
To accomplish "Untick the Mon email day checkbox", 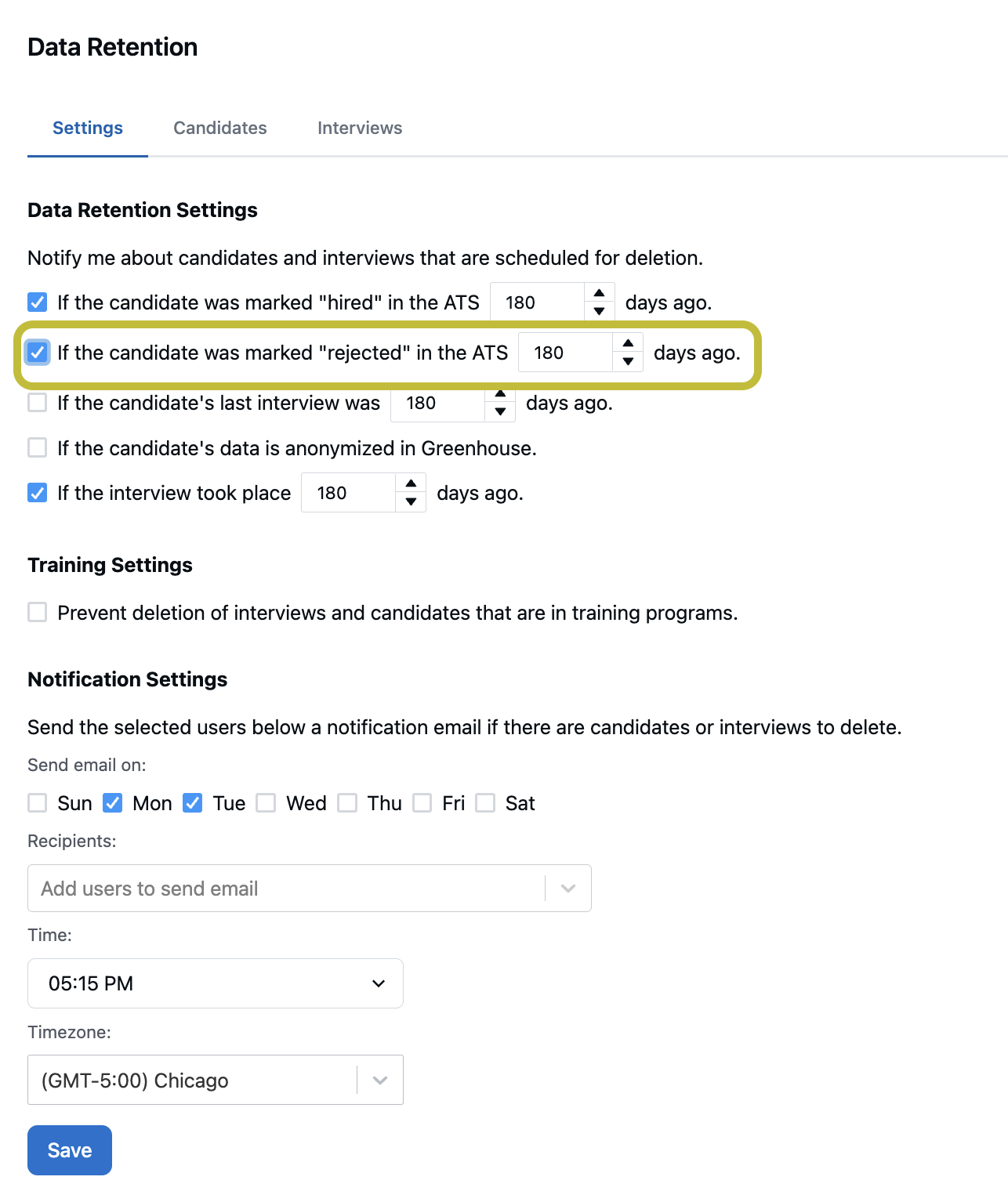I will click(113, 803).
